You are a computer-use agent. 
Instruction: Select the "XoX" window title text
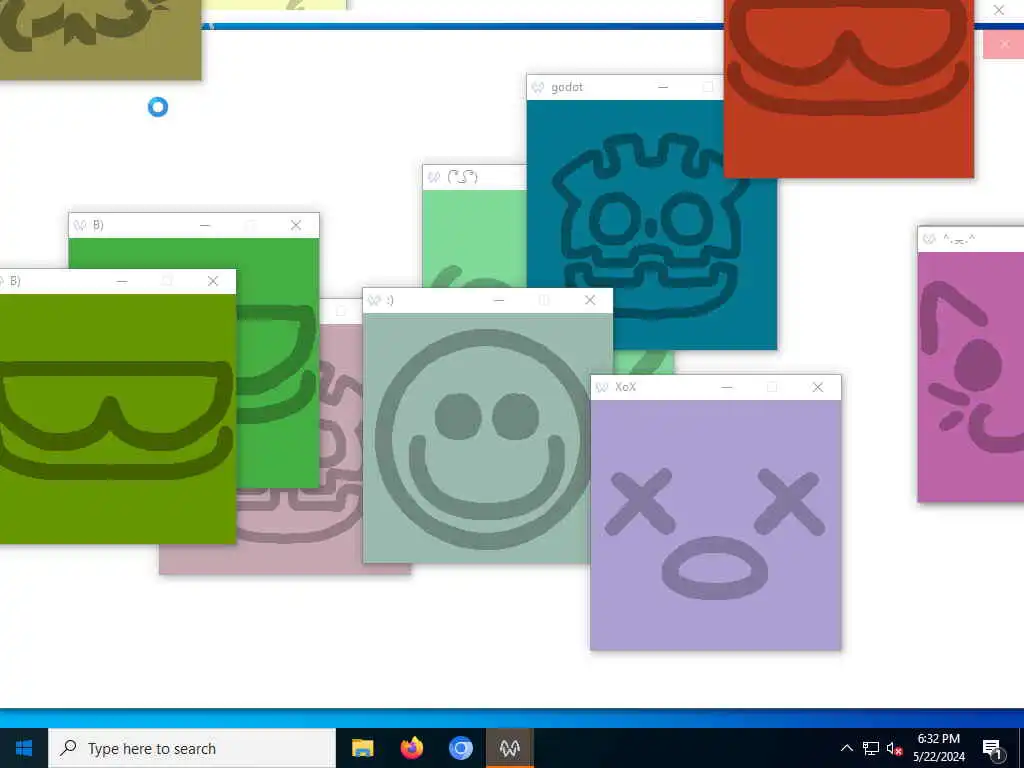click(625, 387)
